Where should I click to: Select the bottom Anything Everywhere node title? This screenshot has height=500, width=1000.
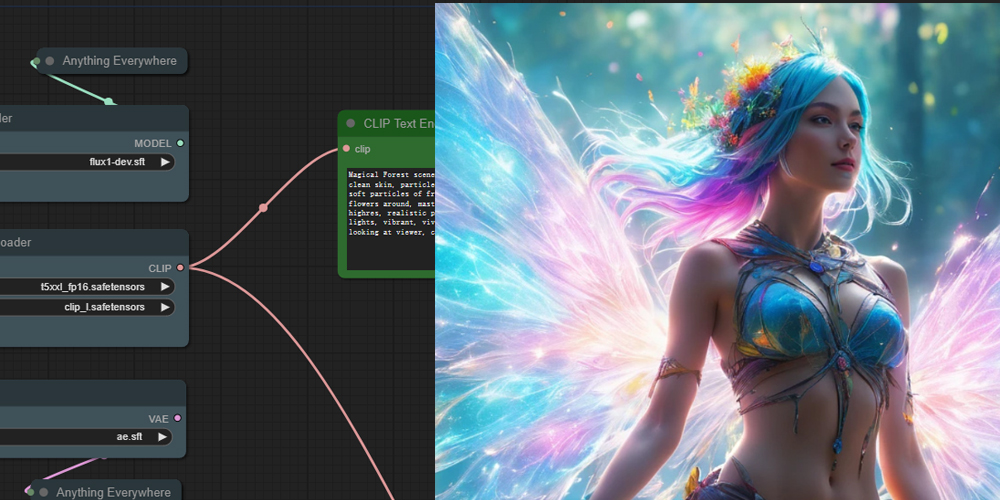pos(114,492)
